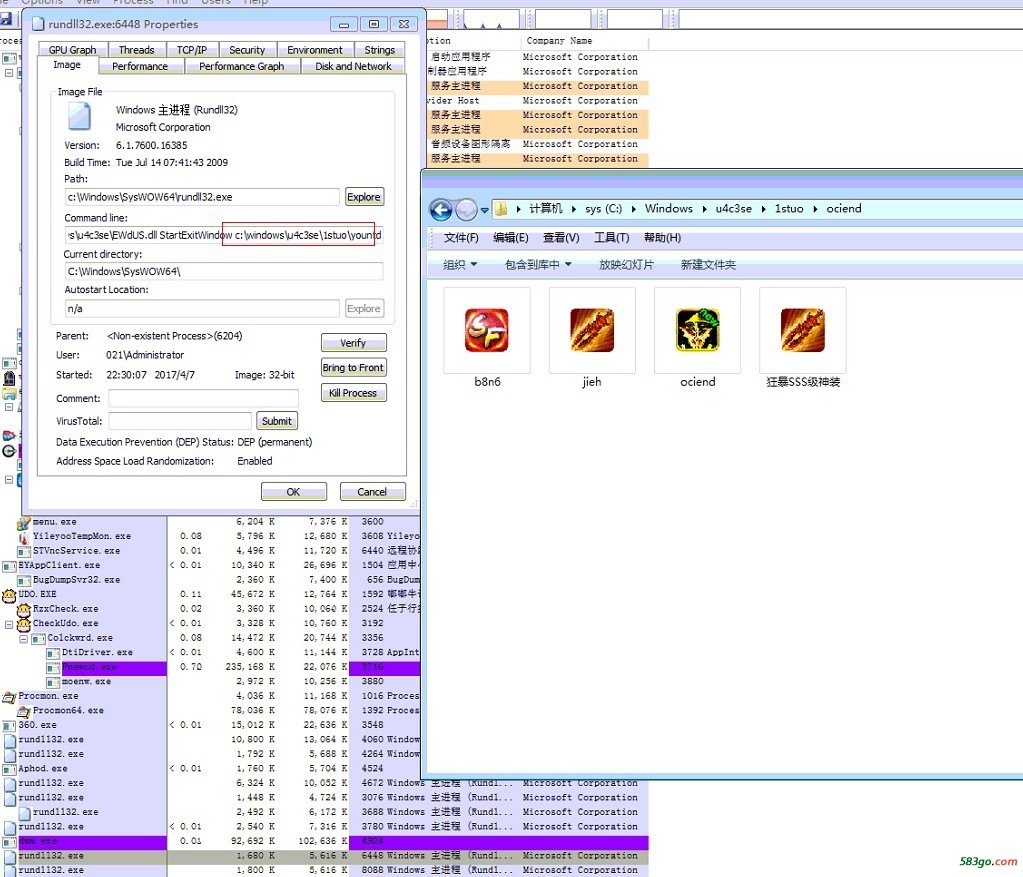
Task: Click the YileyooTempMon.exe process icon
Action: click(24, 536)
